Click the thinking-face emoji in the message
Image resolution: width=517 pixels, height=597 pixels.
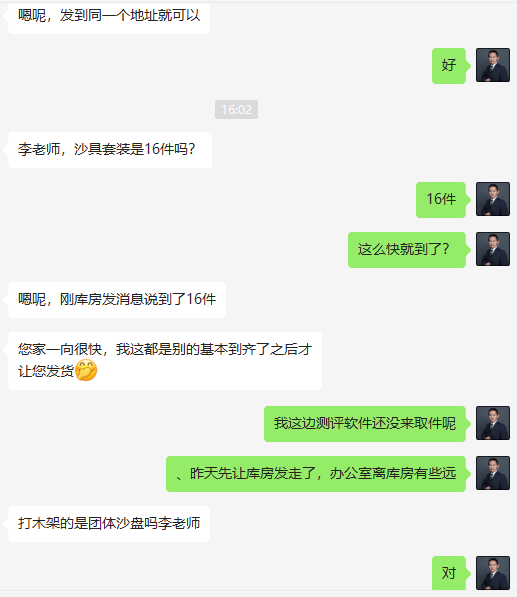pyautogui.click(x=86, y=370)
